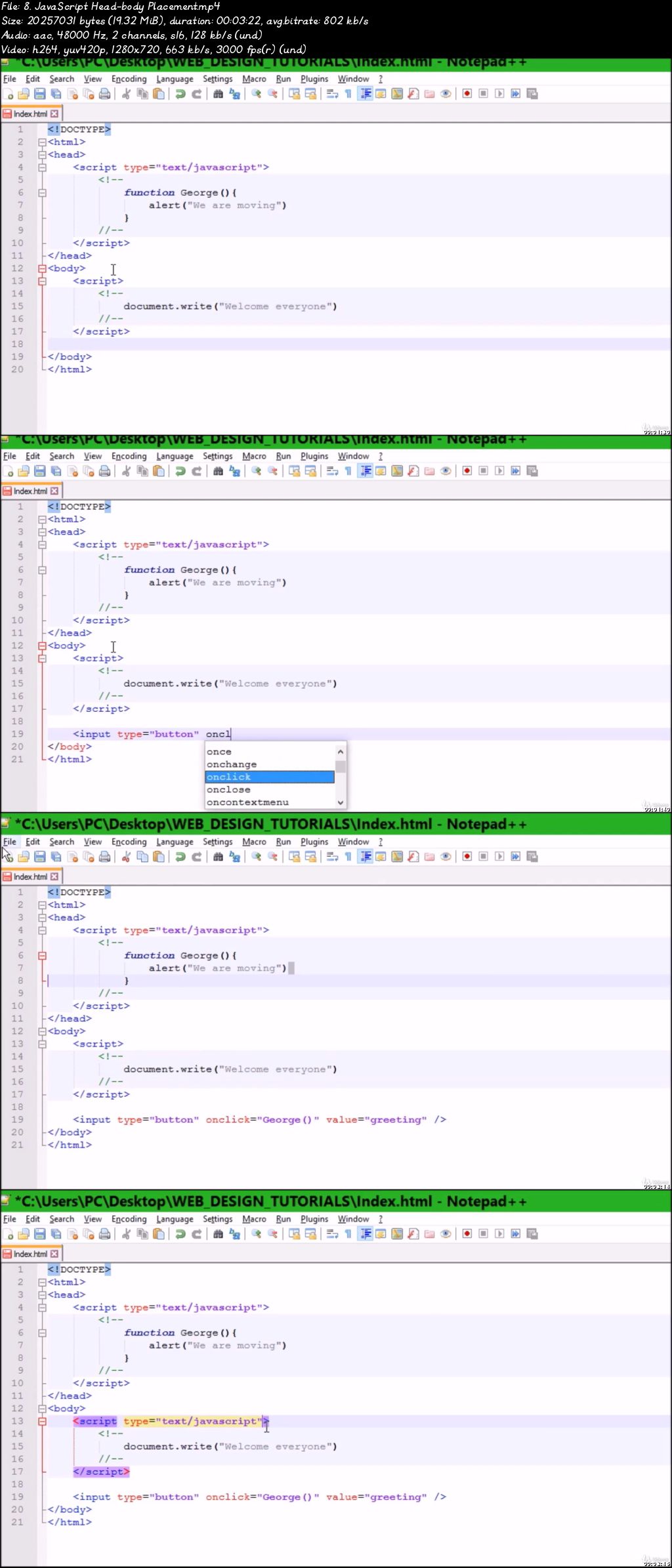Collapse the head fold on line 3, top frame

[42, 155]
